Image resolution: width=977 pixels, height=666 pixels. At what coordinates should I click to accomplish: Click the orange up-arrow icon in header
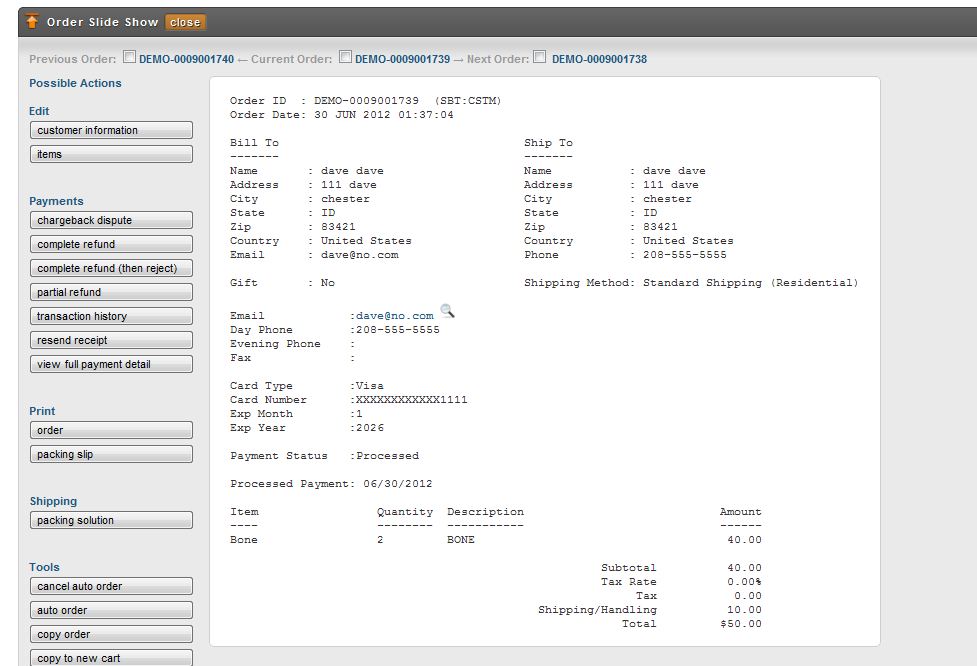[32, 21]
